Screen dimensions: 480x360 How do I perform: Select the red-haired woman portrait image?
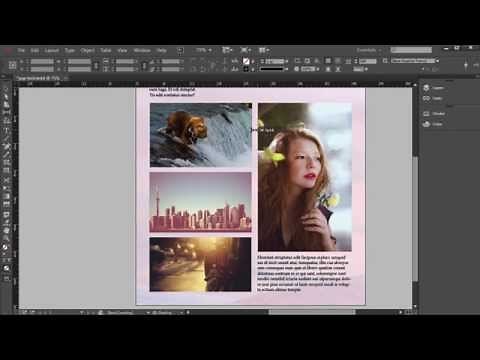coord(305,177)
